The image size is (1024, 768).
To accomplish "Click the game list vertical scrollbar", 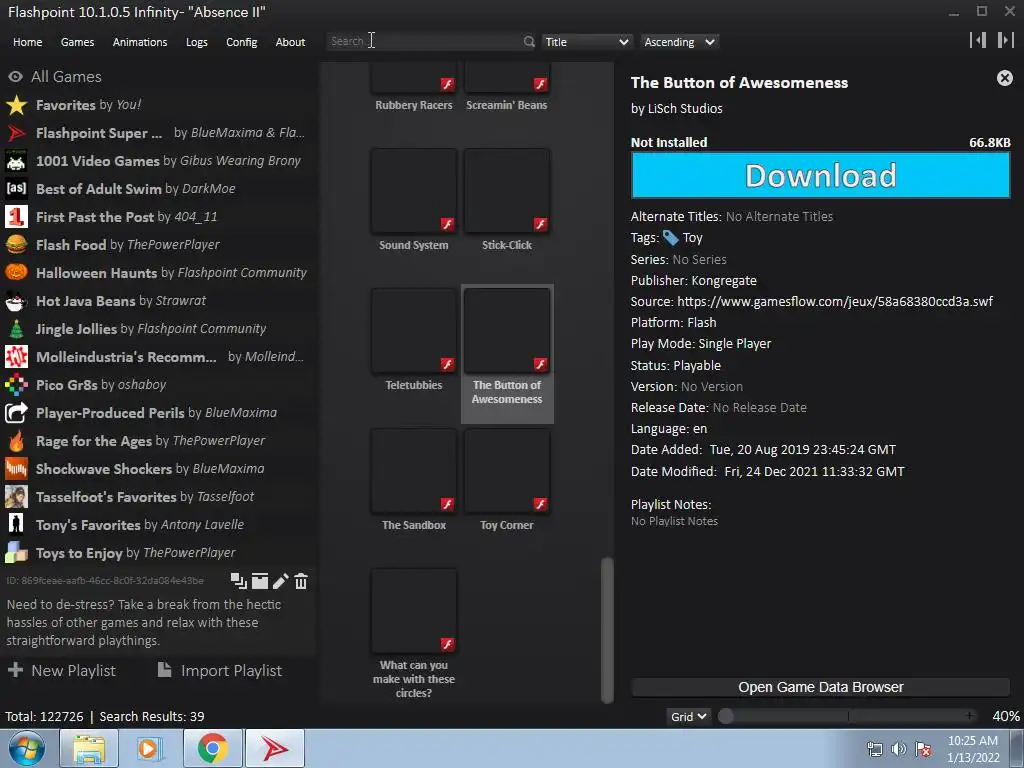I will pos(607,630).
